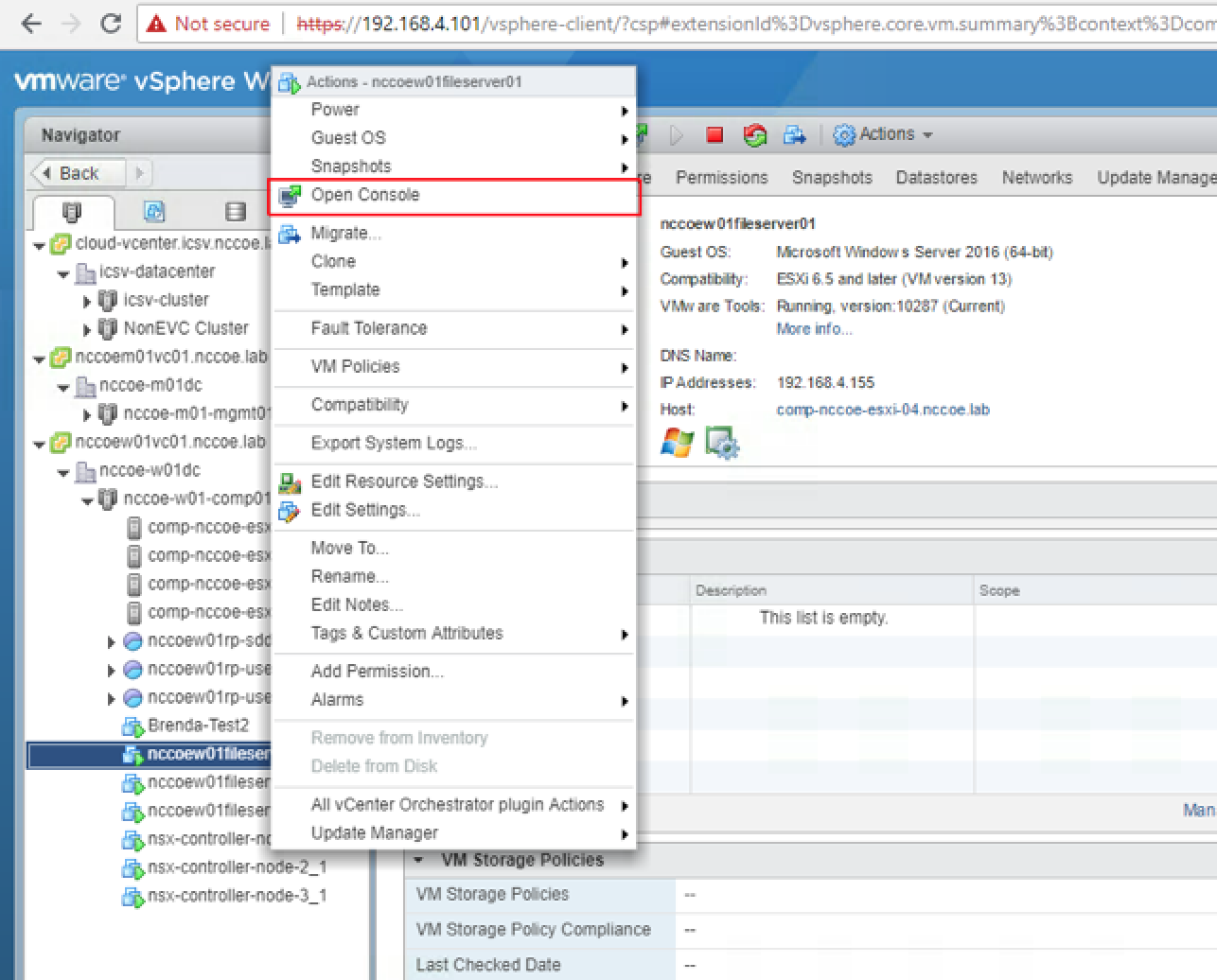Click the Edit Resource Settings icon
The height and width of the screenshot is (980, 1217).
290,482
